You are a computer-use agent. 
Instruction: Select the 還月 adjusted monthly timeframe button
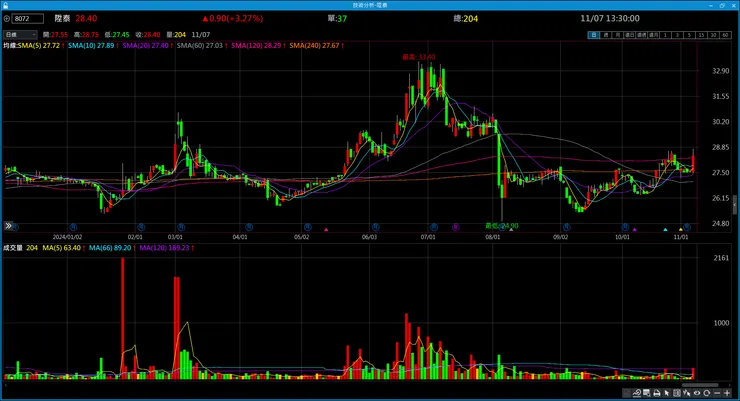coord(654,35)
